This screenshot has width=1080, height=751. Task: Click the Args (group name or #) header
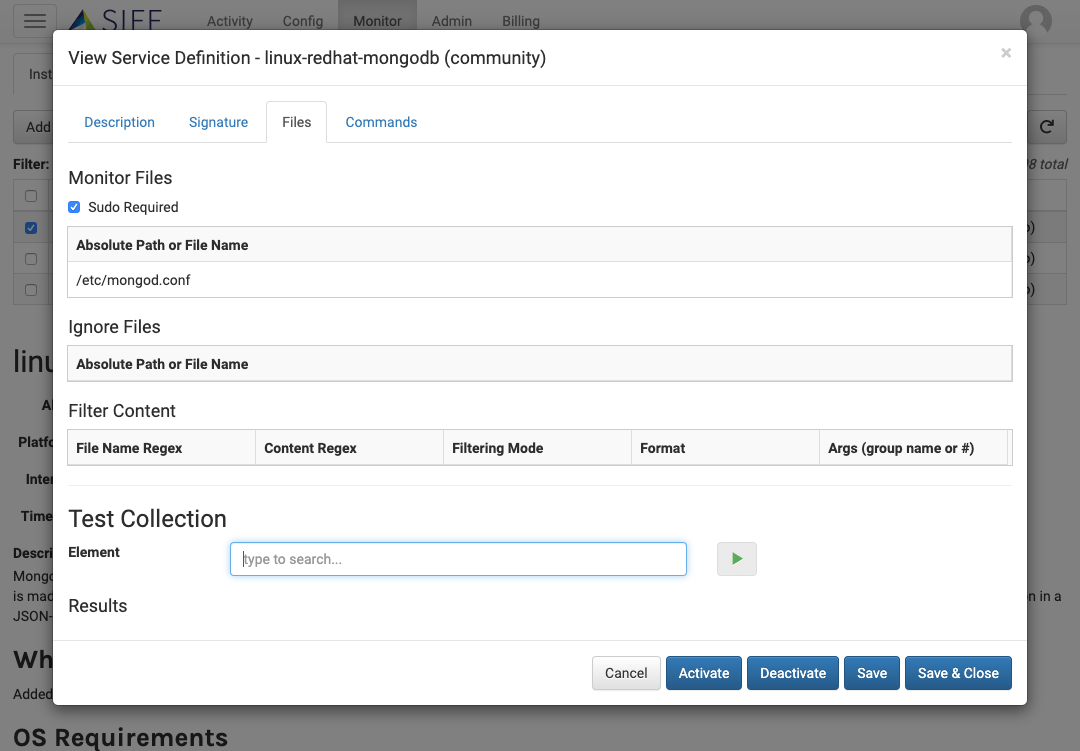tap(913, 448)
